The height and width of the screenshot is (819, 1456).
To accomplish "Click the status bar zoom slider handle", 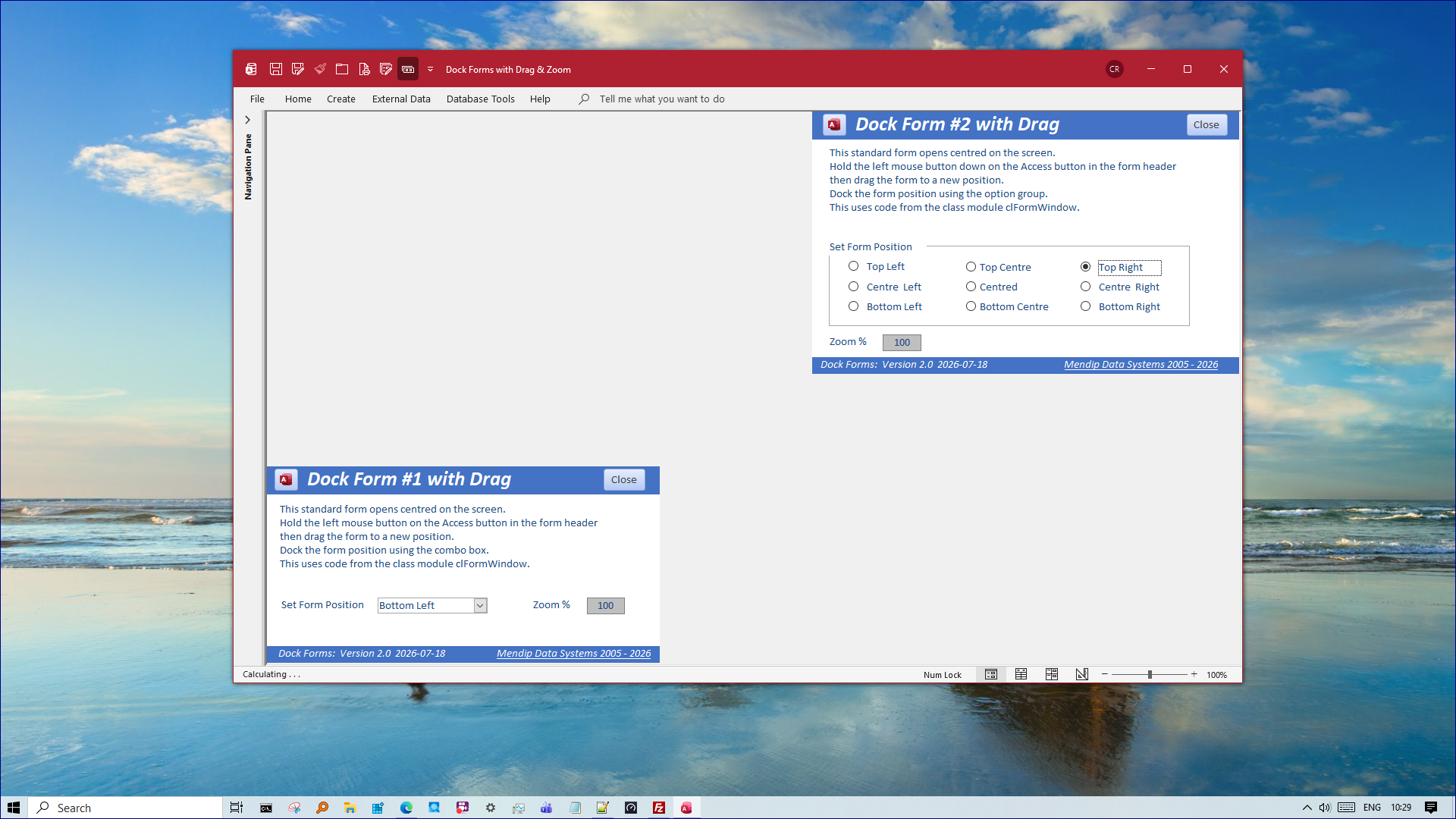I will point(1150,674).
